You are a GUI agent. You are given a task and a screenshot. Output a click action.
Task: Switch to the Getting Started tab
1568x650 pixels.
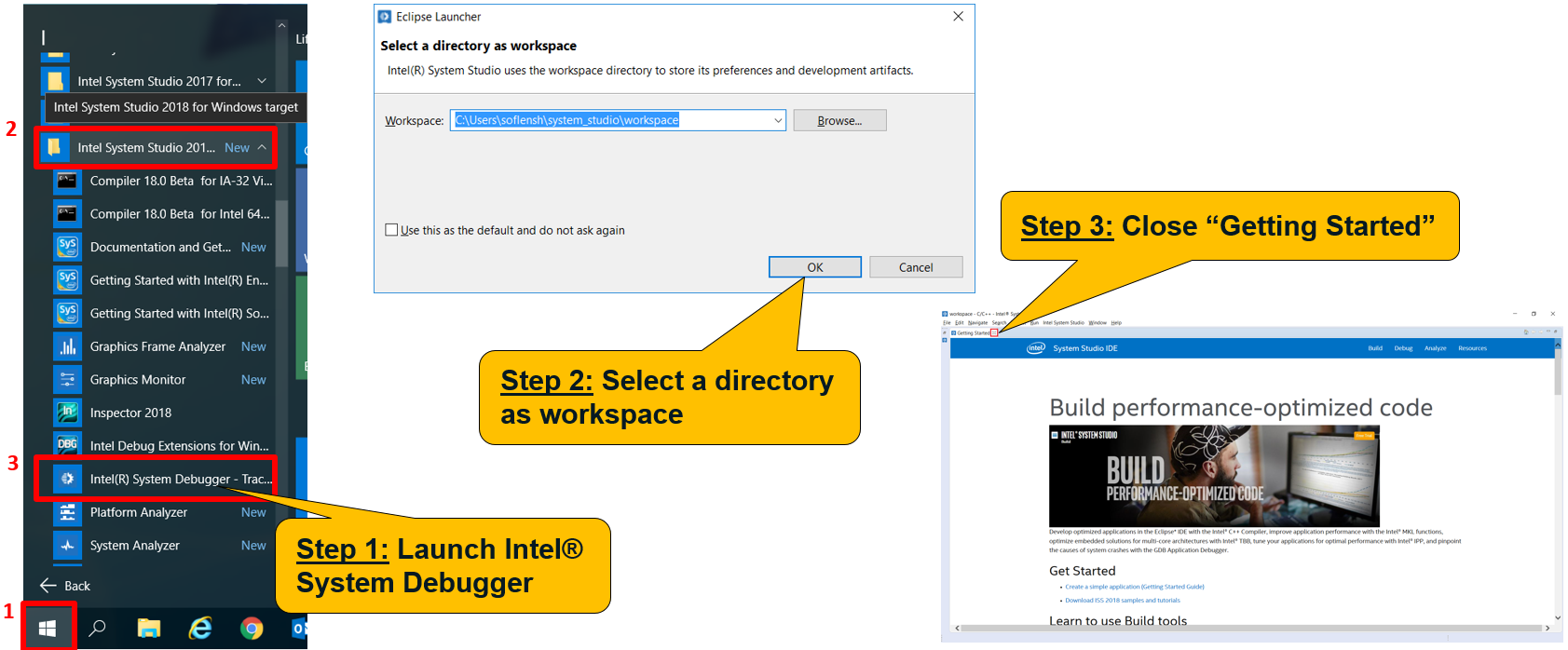(974, 332)
